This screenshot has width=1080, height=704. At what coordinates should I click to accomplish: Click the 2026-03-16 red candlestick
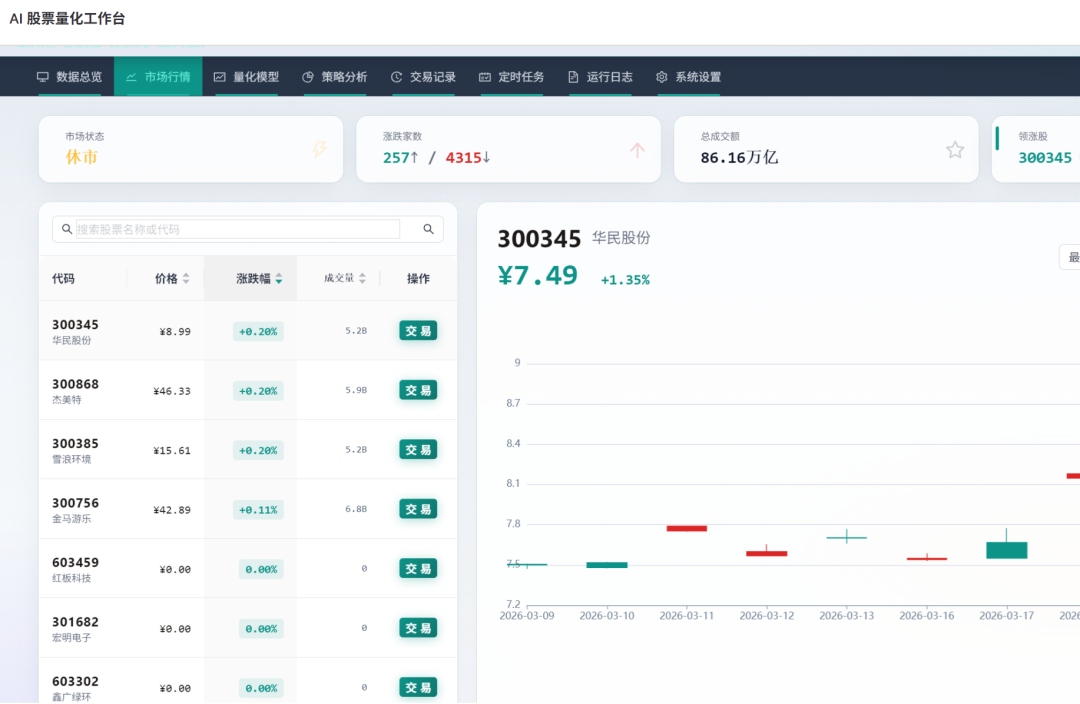[927, 558]
